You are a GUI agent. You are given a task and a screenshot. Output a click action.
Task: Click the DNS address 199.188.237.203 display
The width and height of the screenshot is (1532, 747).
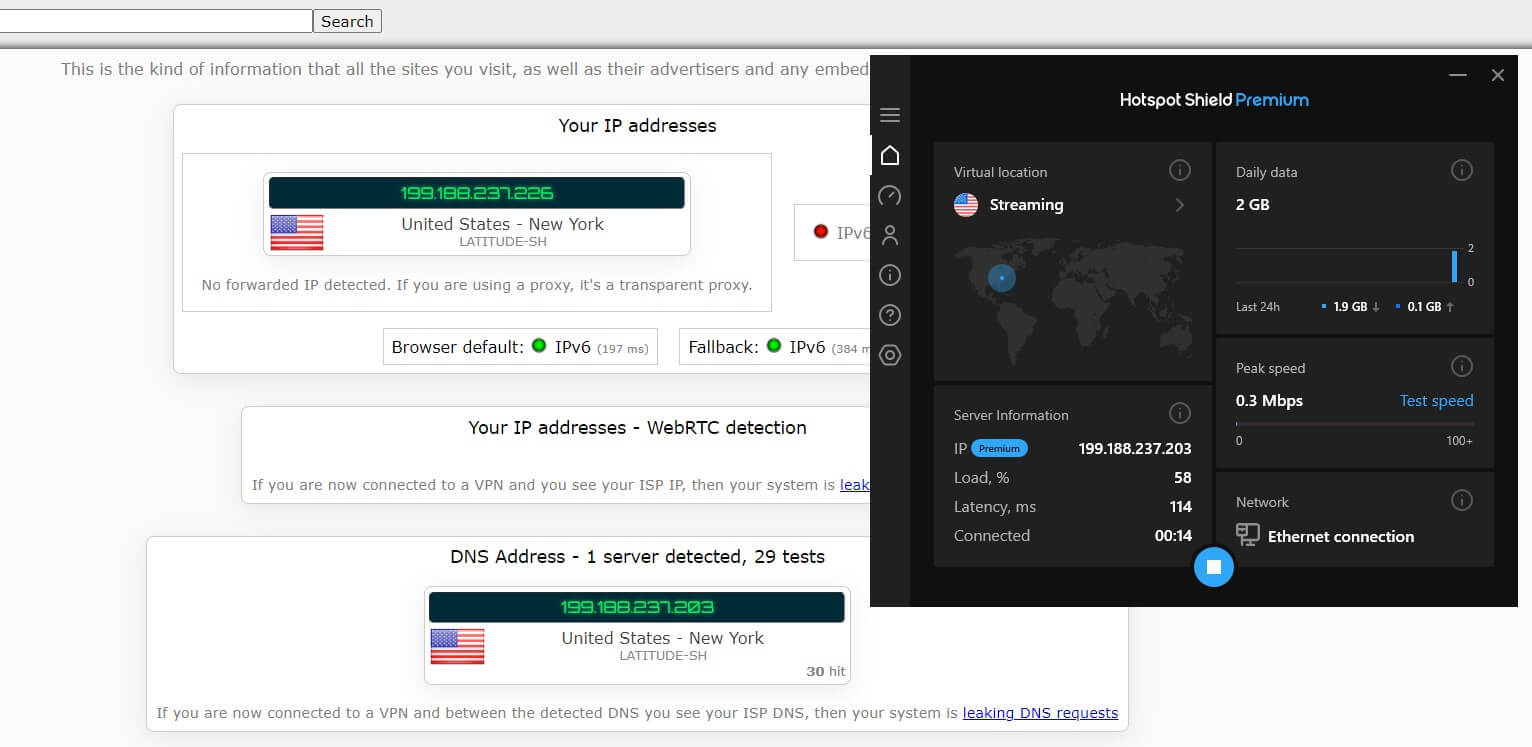tap(637, 607)
